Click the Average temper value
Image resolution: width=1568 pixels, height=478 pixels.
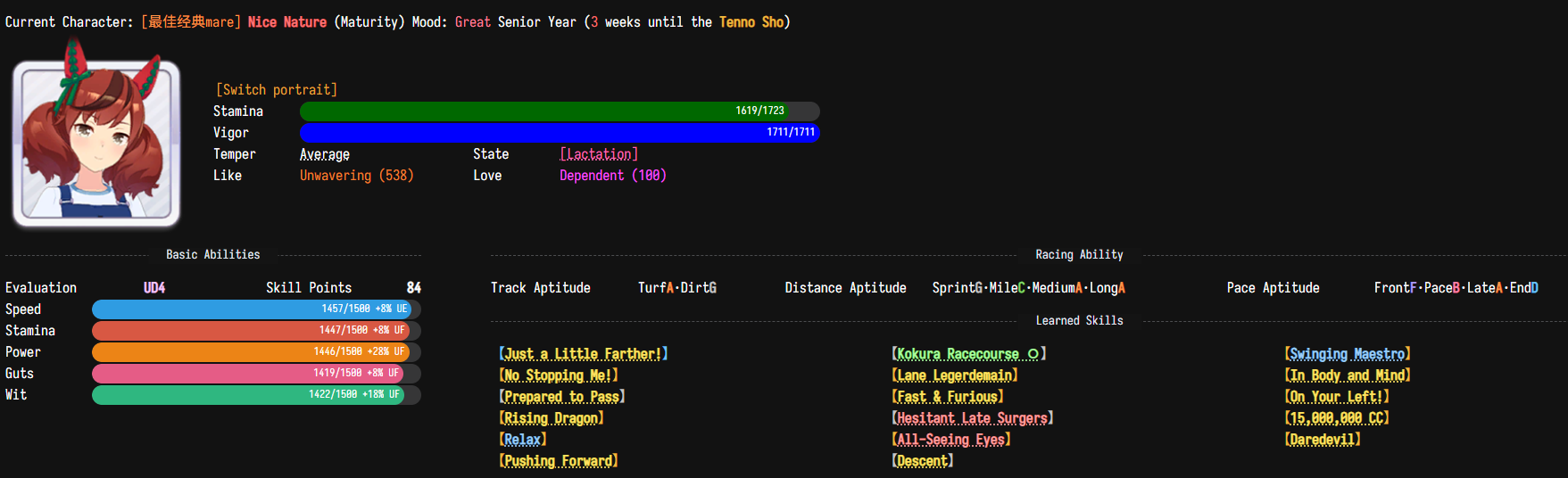[325, 154]
